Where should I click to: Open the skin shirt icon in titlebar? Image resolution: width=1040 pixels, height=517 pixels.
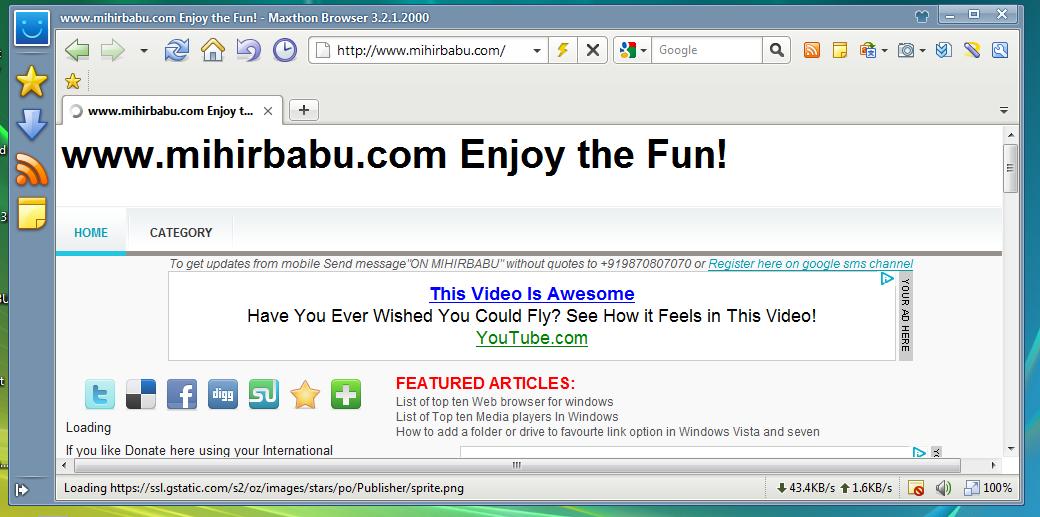[x=922, y=17]
